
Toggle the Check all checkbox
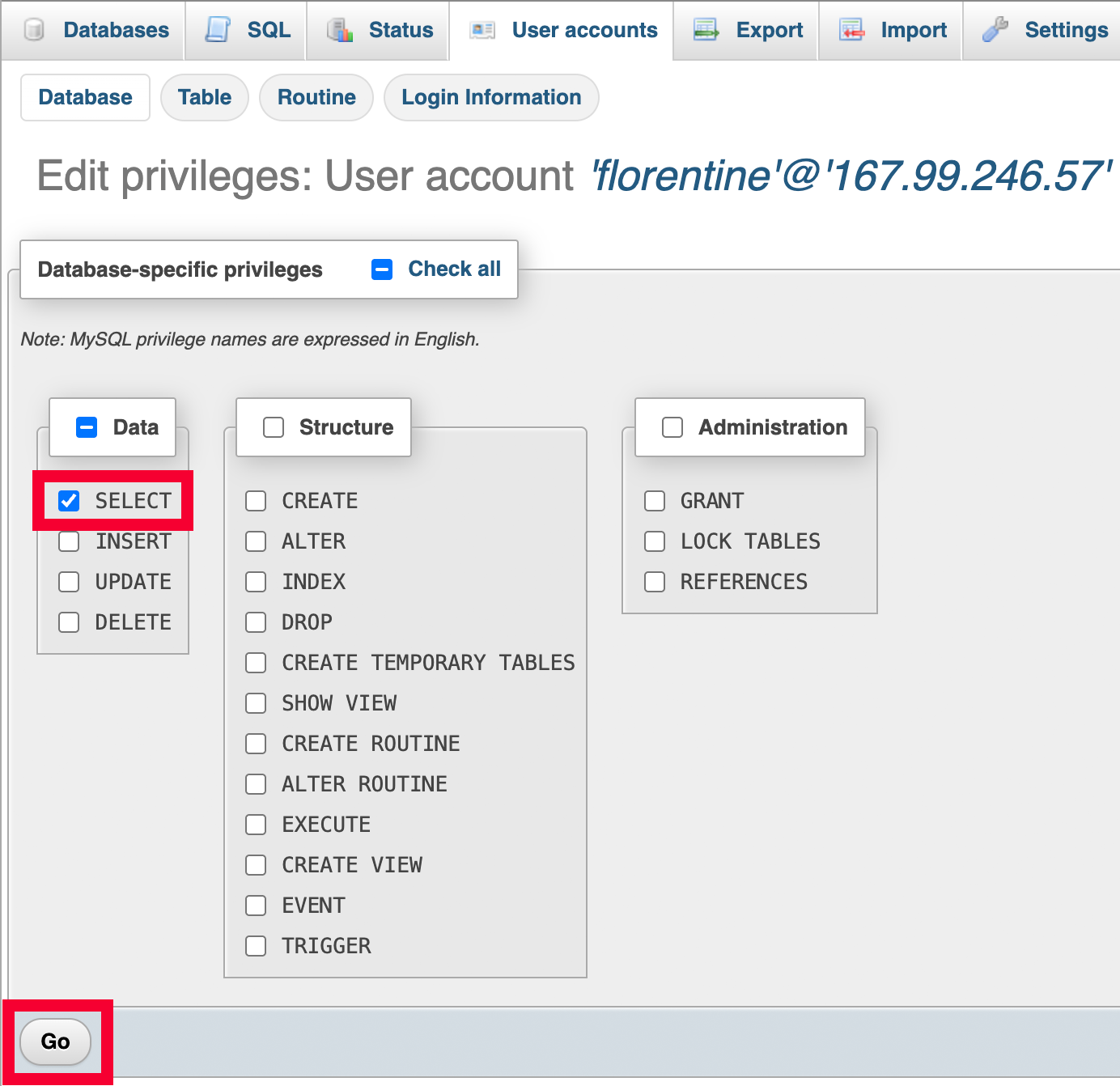pyautogui.click(x=382, y=269)
